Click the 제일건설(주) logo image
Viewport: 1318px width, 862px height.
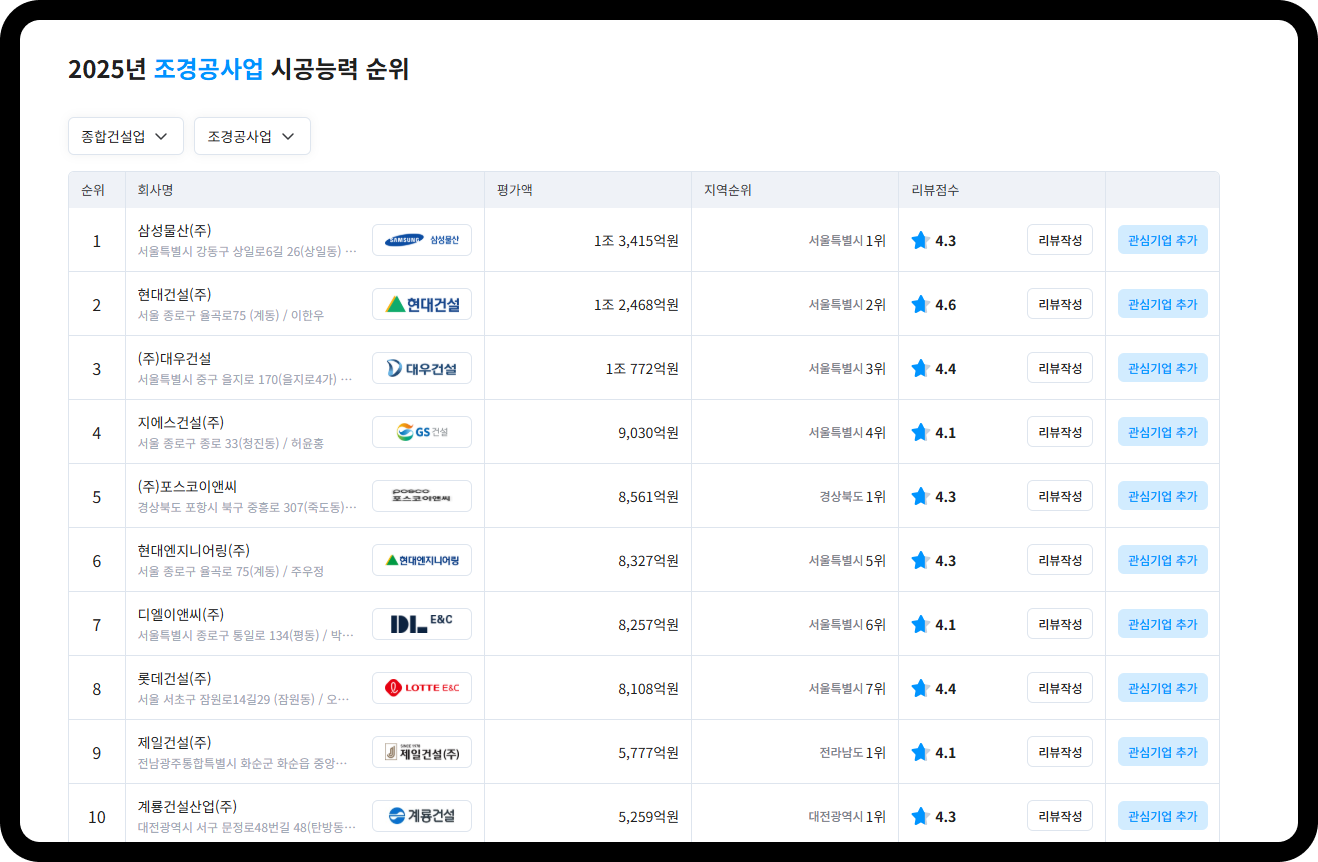[421, 752]
